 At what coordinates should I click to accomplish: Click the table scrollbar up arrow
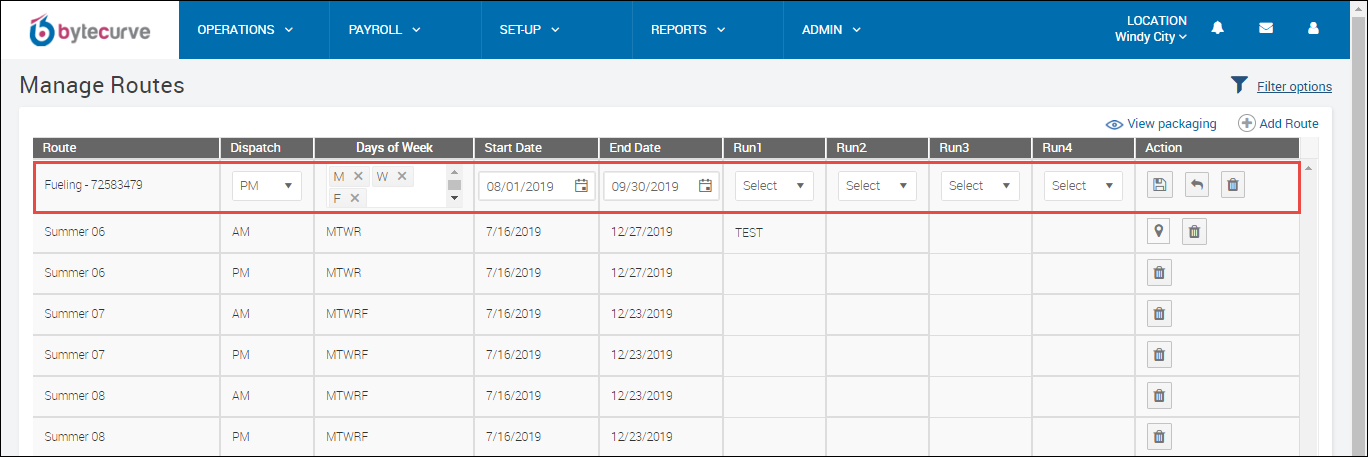click(1309, 167)
